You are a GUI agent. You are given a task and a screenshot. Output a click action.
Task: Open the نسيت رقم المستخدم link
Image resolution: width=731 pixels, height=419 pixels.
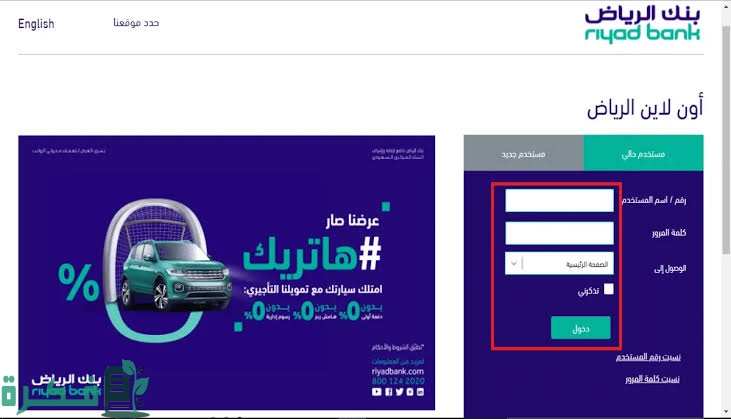[x=648, y=357]
